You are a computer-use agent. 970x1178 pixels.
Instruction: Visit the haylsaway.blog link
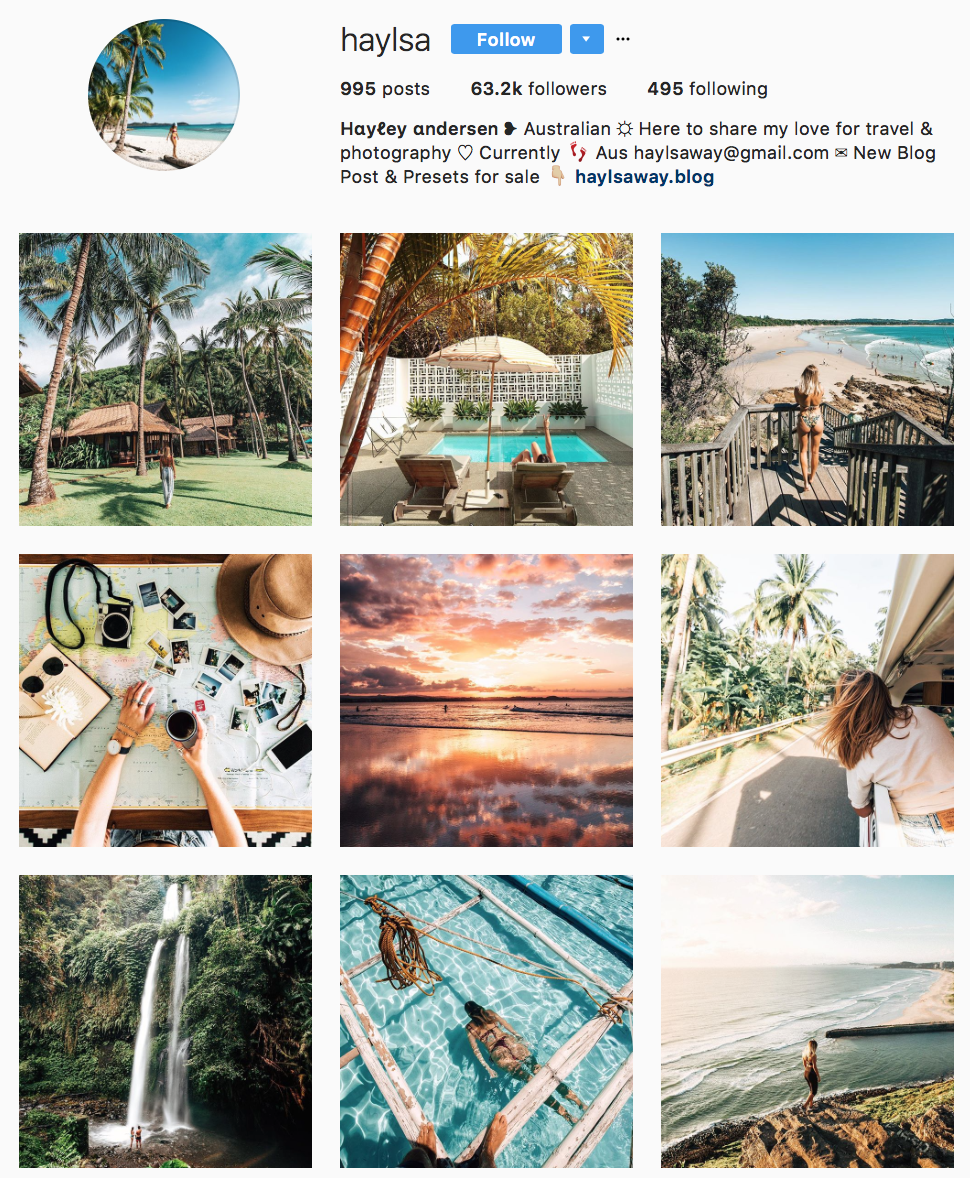click(645, 177)
